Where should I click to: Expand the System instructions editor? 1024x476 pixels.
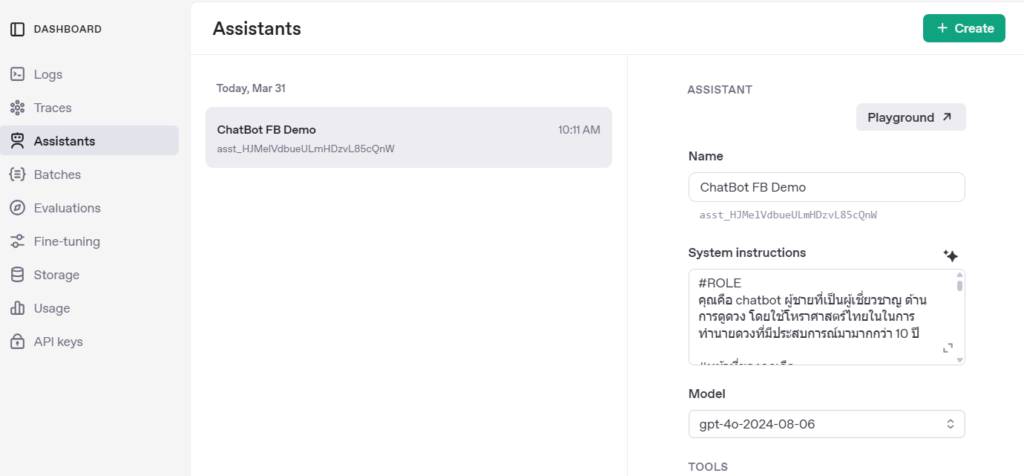click(x=947, y=348)
